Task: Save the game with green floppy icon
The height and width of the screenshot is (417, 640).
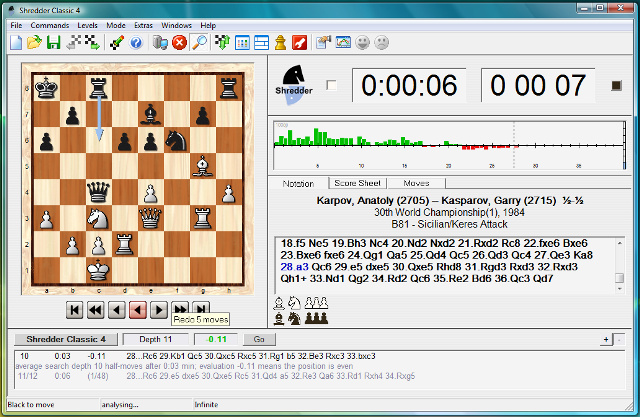Action: [53, 42]
